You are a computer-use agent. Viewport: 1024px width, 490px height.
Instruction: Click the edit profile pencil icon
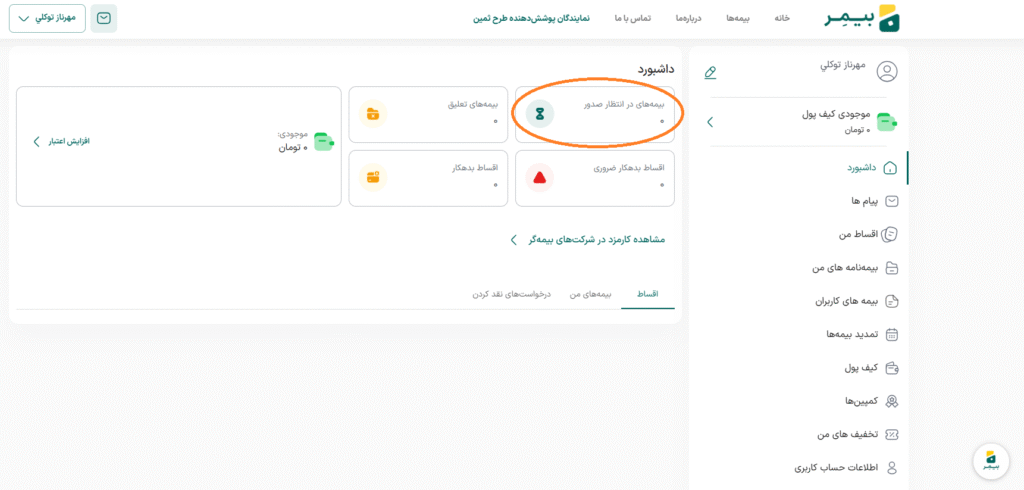[x=710, y=72]
